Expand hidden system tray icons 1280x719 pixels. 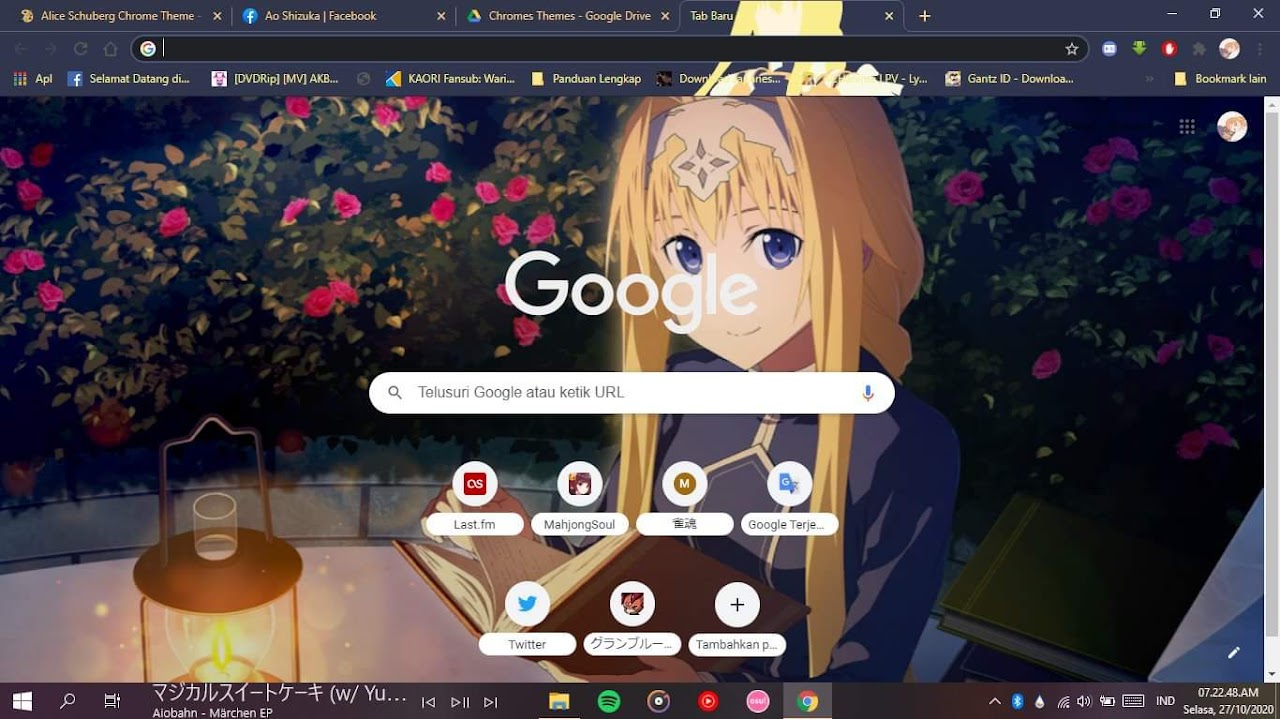point(994,701)
